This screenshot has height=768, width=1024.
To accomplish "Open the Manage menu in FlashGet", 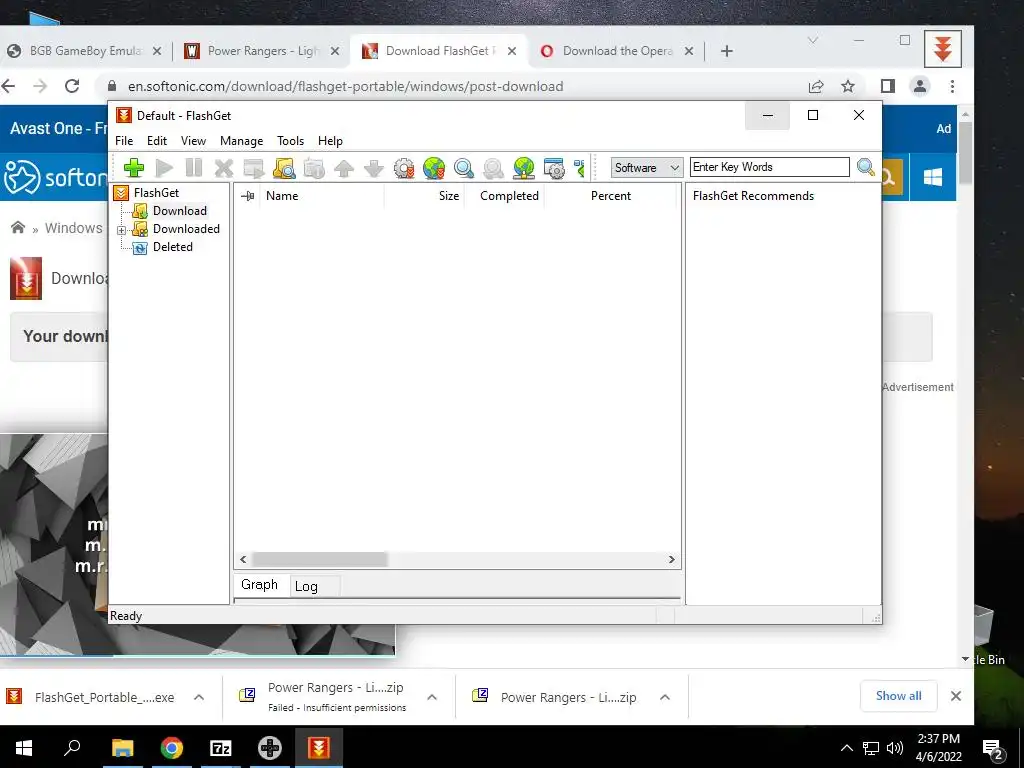I will tap(242, 140).
